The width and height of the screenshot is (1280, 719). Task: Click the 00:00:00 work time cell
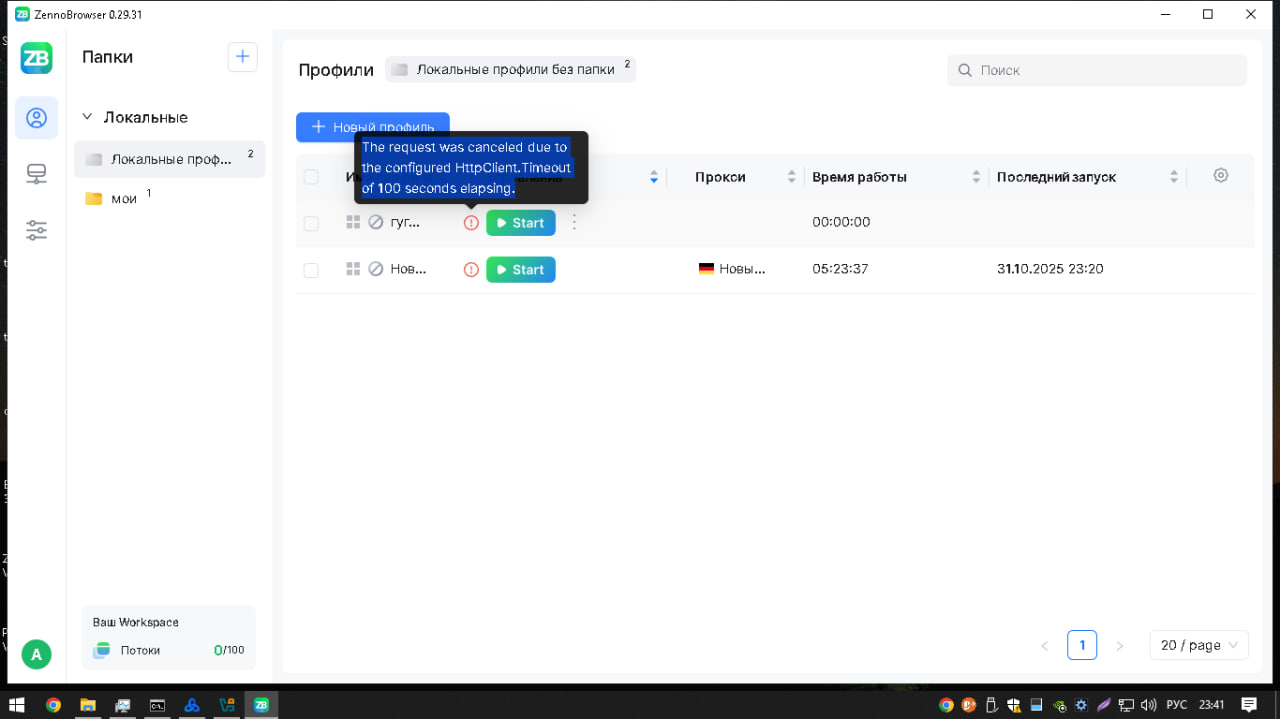click(x=841, y=222)
